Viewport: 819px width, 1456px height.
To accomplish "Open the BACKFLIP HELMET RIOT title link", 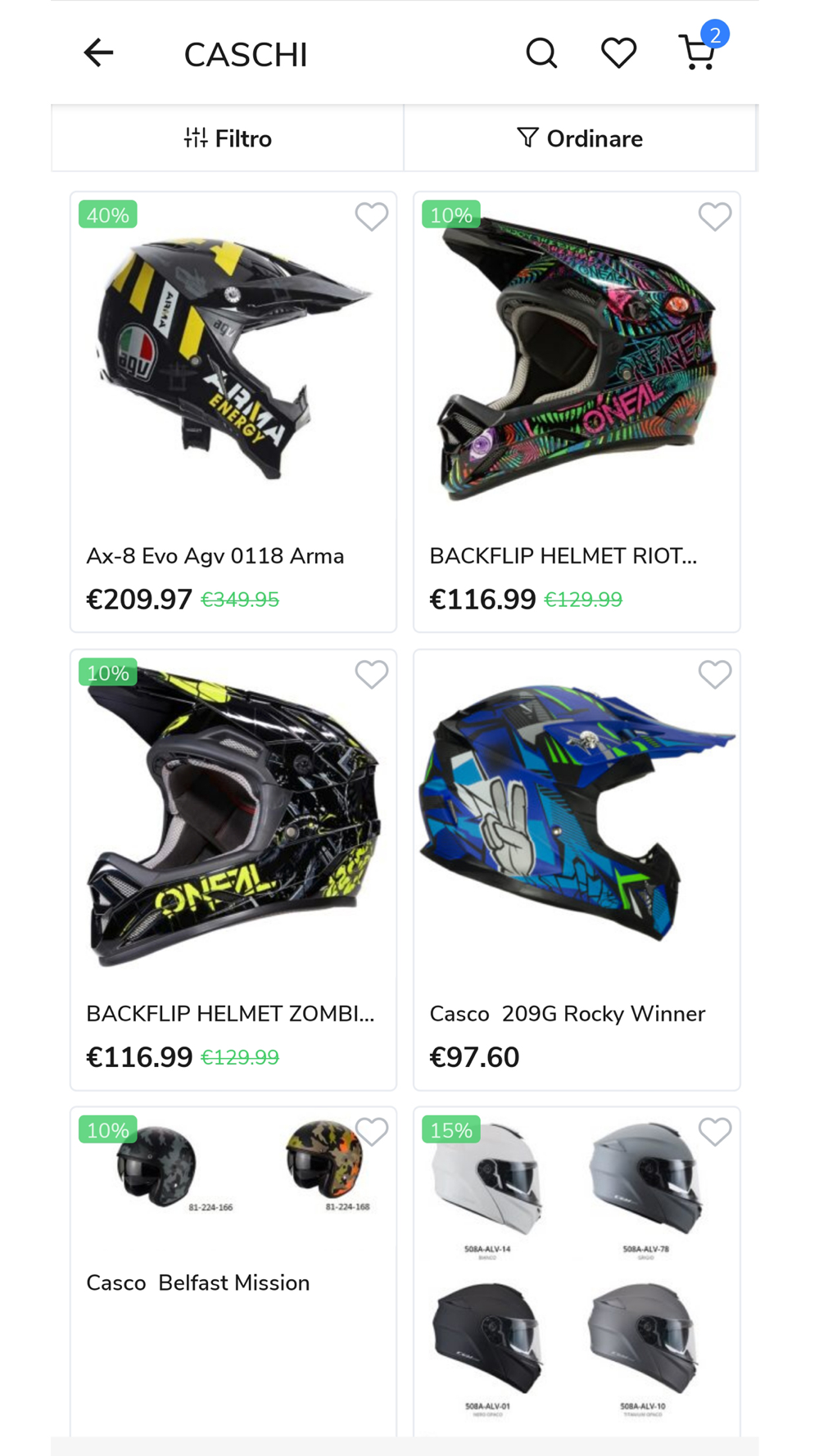I will click(563, 556).
